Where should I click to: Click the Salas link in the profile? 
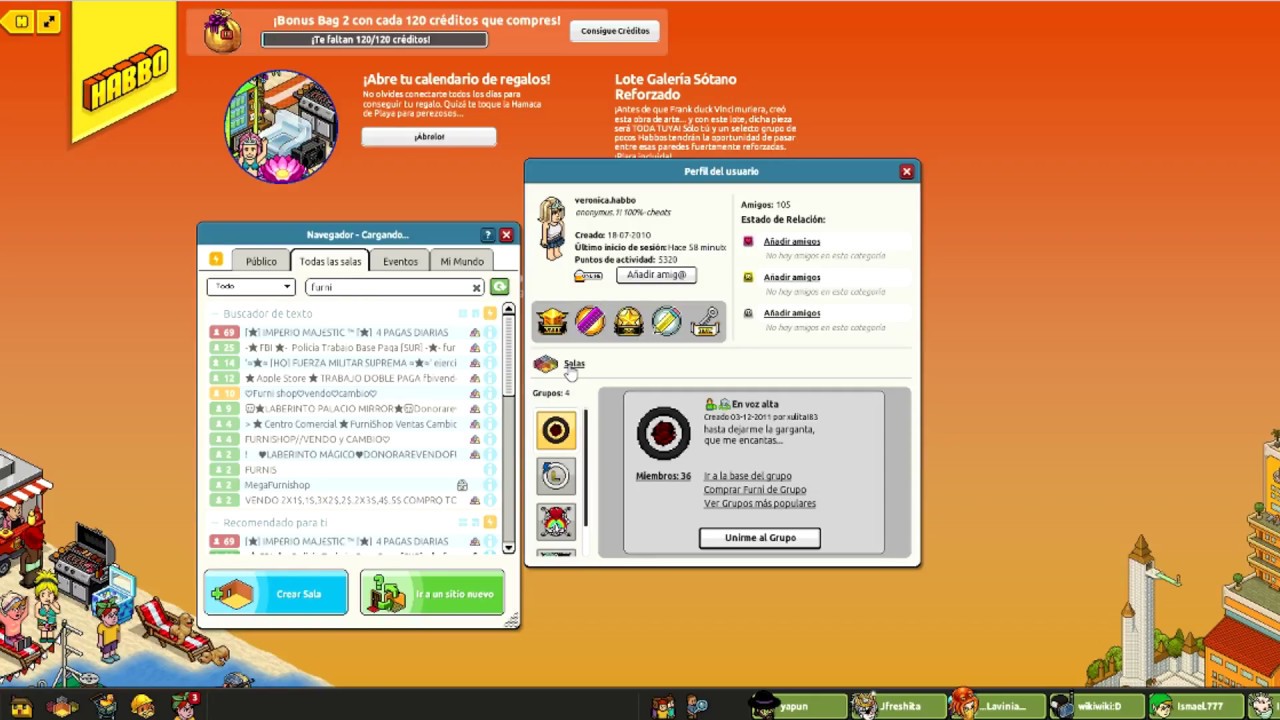pos(574,364)
